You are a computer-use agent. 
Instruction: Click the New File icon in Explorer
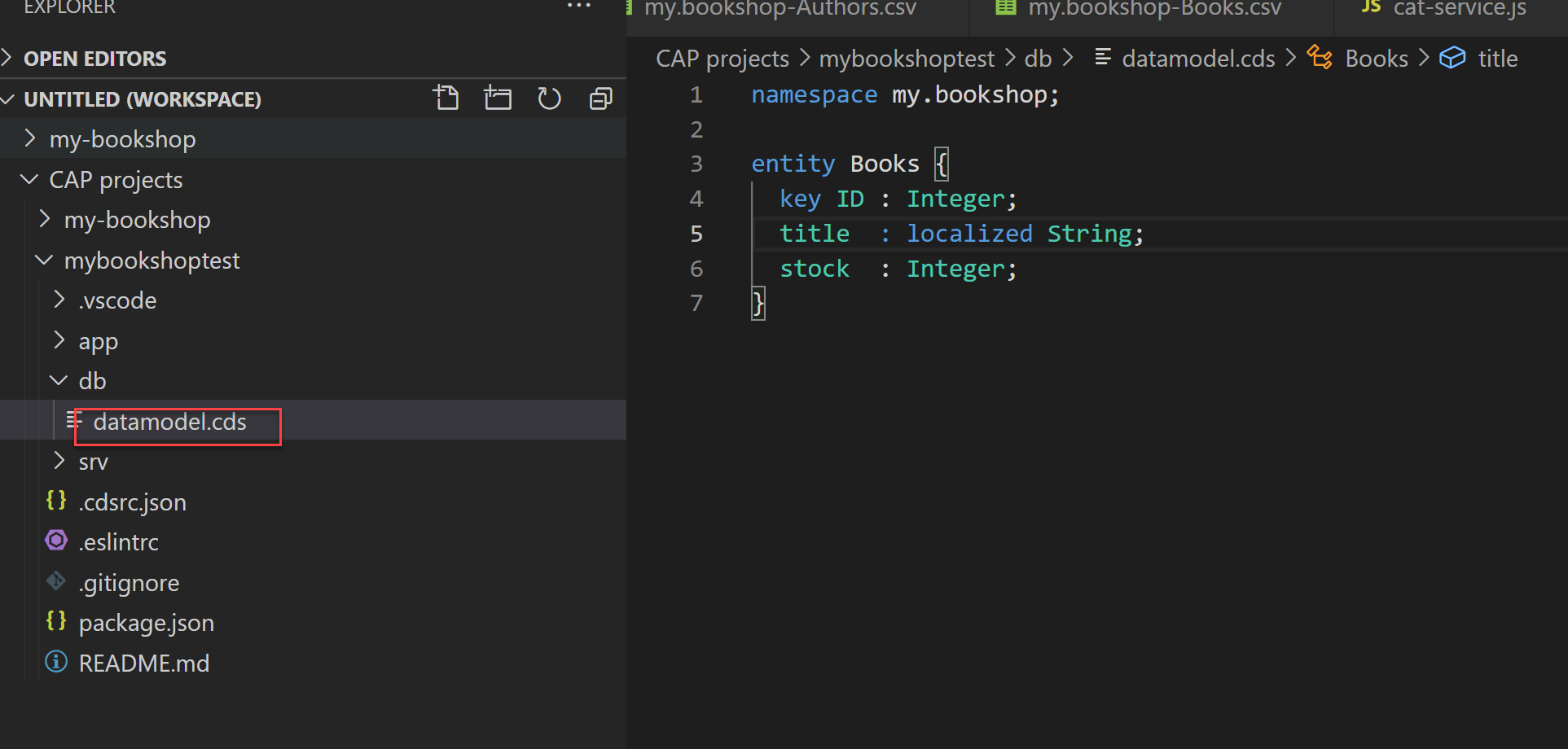tap(446, 99)
